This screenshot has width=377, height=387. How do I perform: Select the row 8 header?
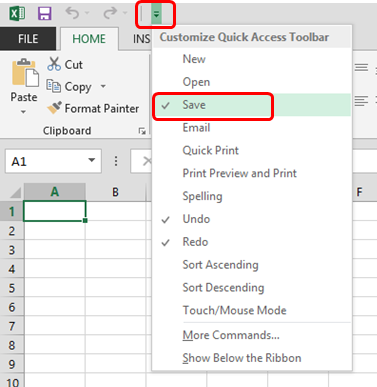point(12,345)
